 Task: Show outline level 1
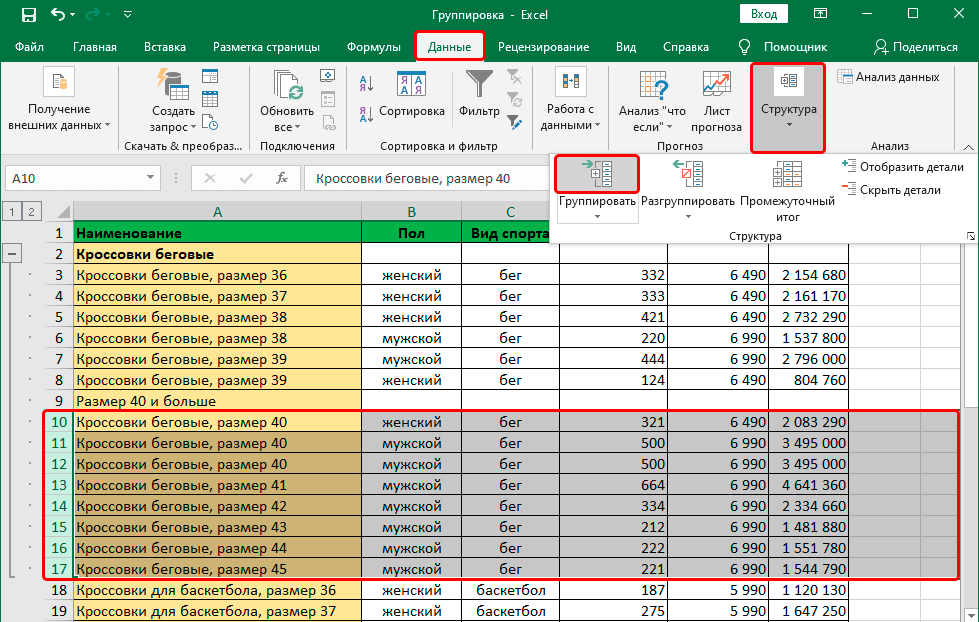11,211
